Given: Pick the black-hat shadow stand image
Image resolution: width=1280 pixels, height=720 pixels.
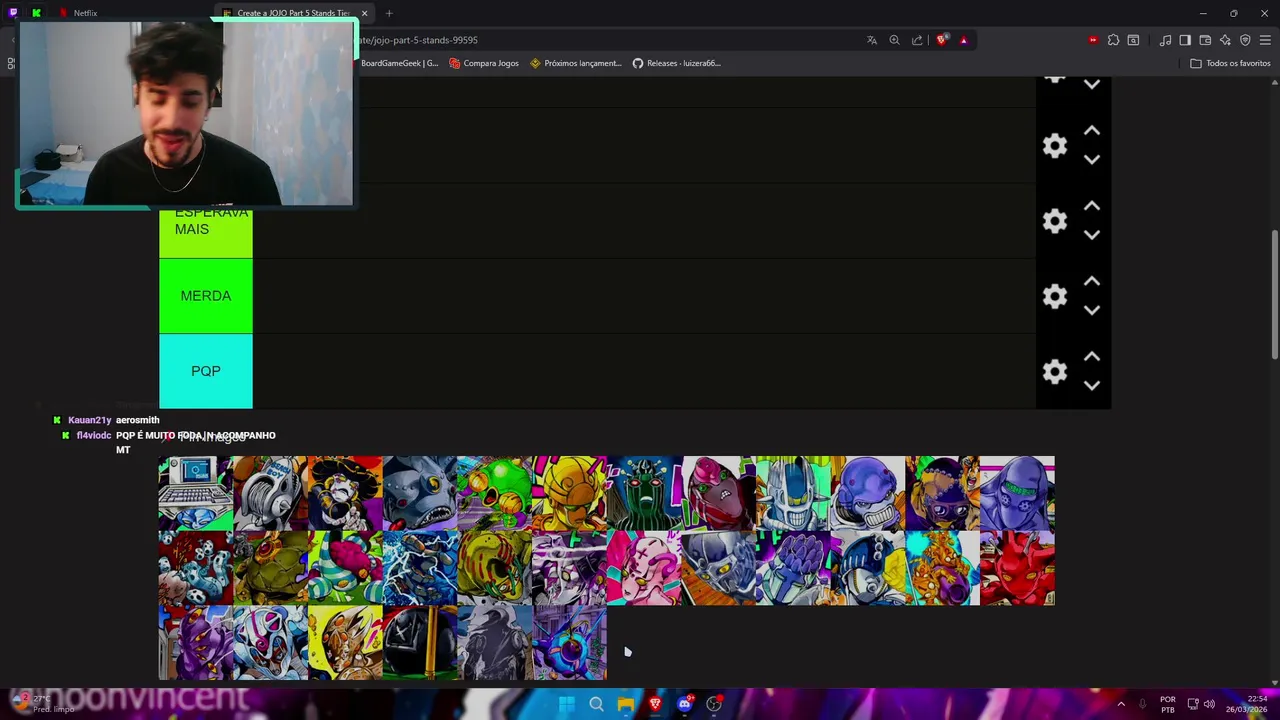Looking at the screenshot, I should [345, 493].
